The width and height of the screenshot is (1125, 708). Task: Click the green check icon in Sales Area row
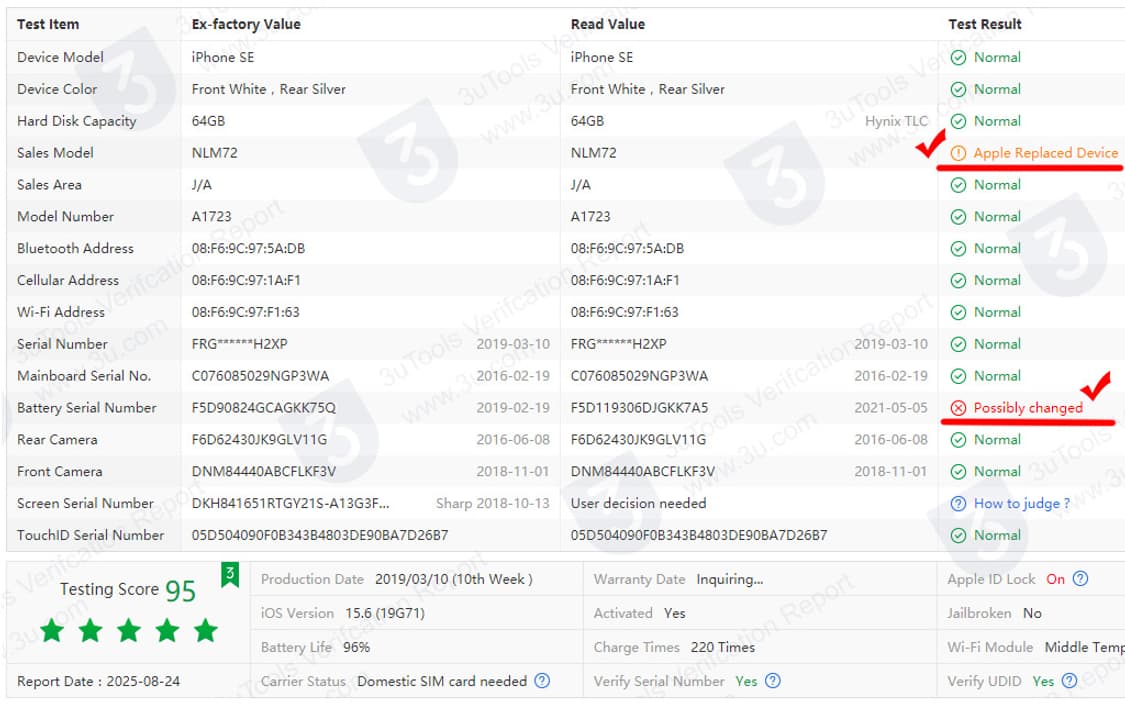pos(958,185)
